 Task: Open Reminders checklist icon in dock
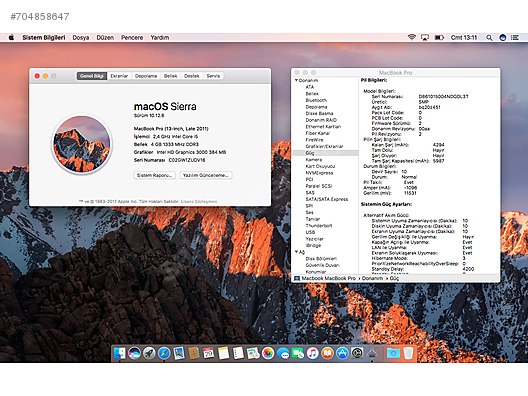click(x=238, y=353)
